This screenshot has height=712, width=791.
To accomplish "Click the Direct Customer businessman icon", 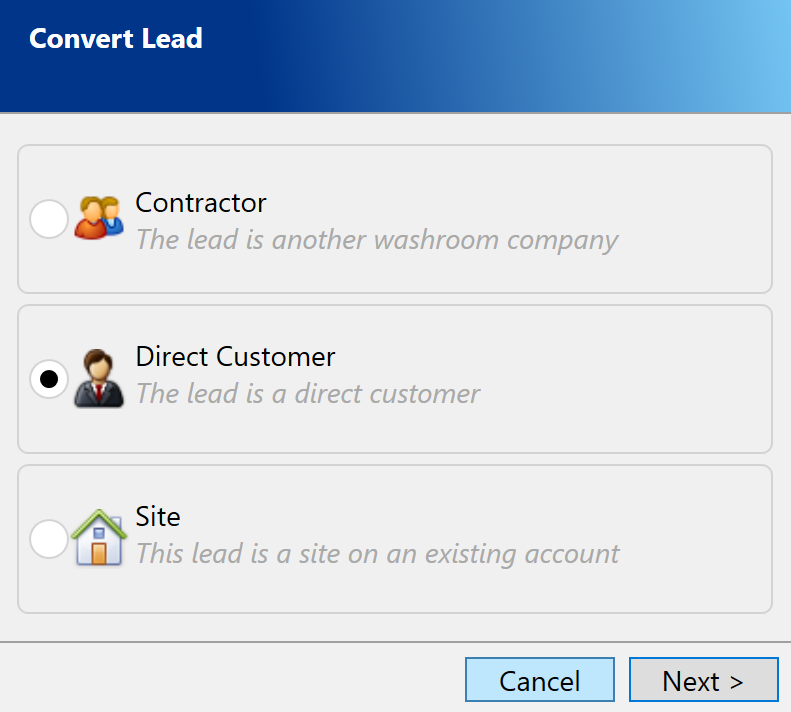I will click(x=99, y=378).
